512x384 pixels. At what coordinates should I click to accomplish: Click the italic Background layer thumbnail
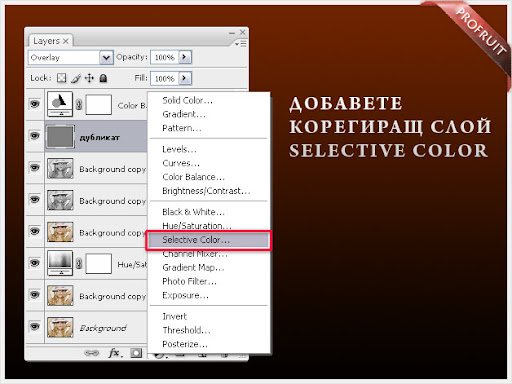coord(60,327)
